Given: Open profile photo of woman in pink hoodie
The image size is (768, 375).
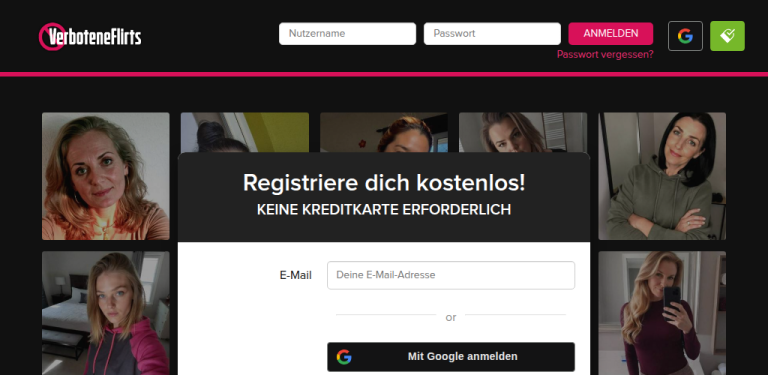Looking at the screenshot, I should tap(106, 313).
